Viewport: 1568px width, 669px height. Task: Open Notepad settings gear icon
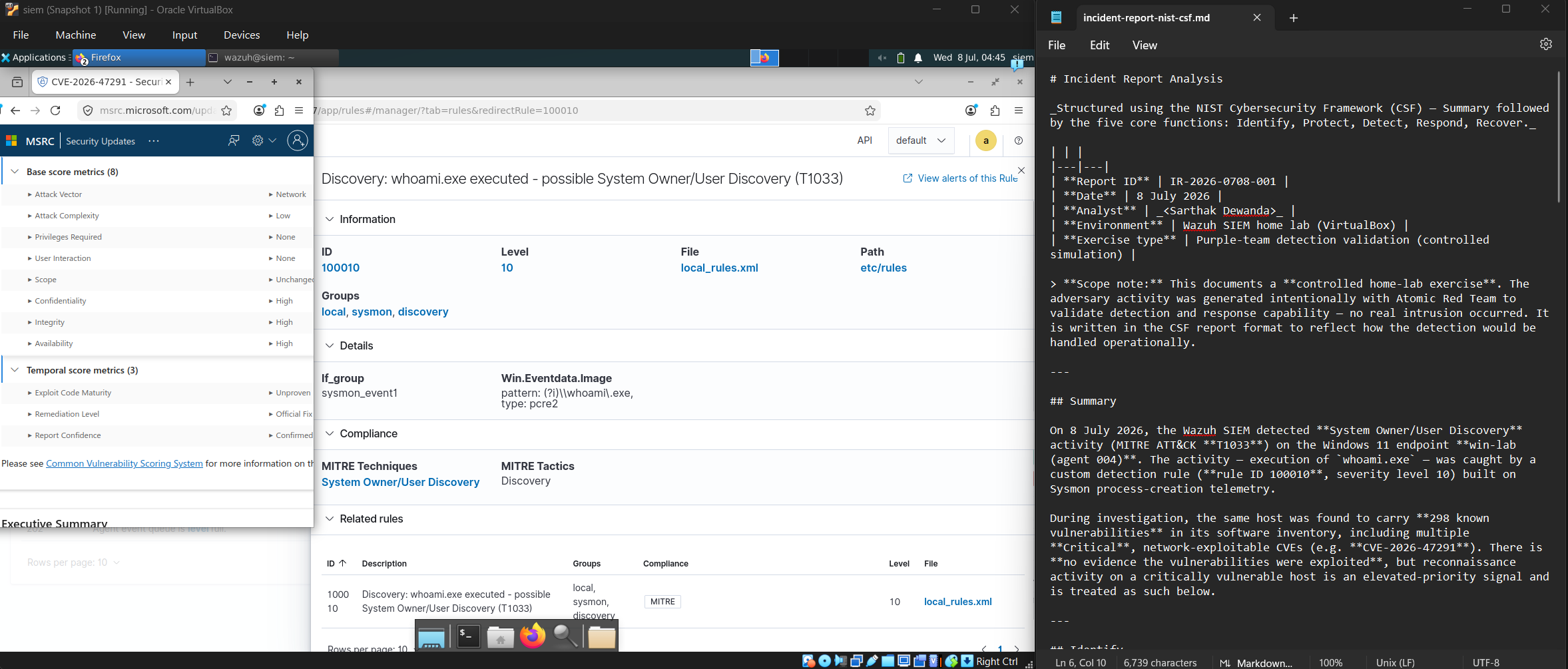1546,44
